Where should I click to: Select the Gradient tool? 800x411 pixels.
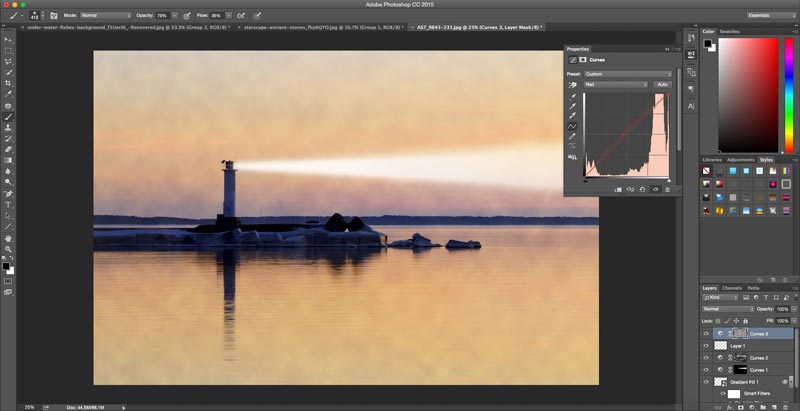tap(9, 160)
